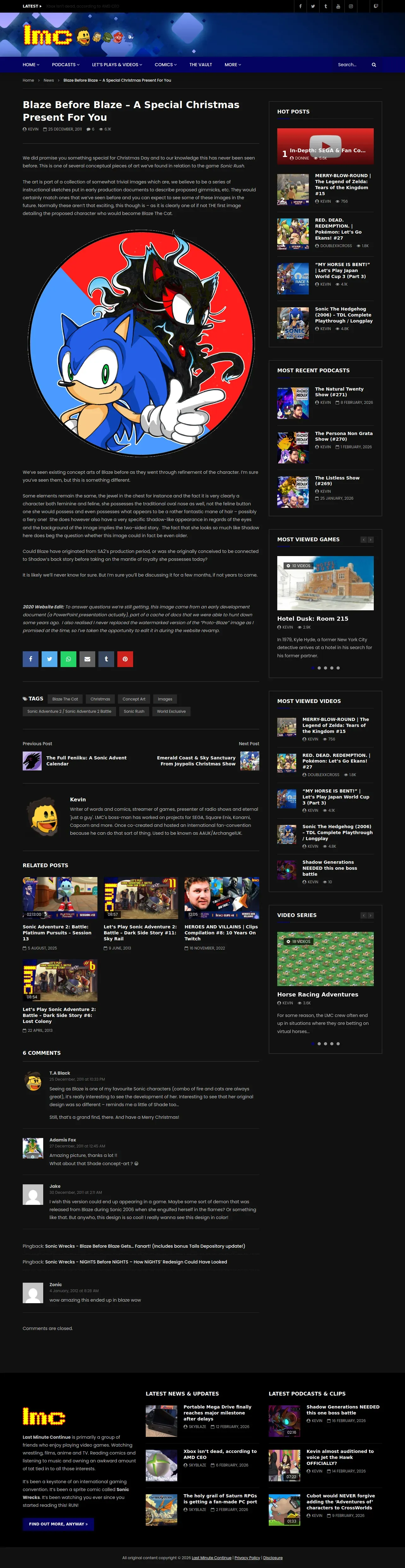The width and height of the screenshot is (405, 1568).
Task: Share the article on Facebook
Action: [31, 659]
